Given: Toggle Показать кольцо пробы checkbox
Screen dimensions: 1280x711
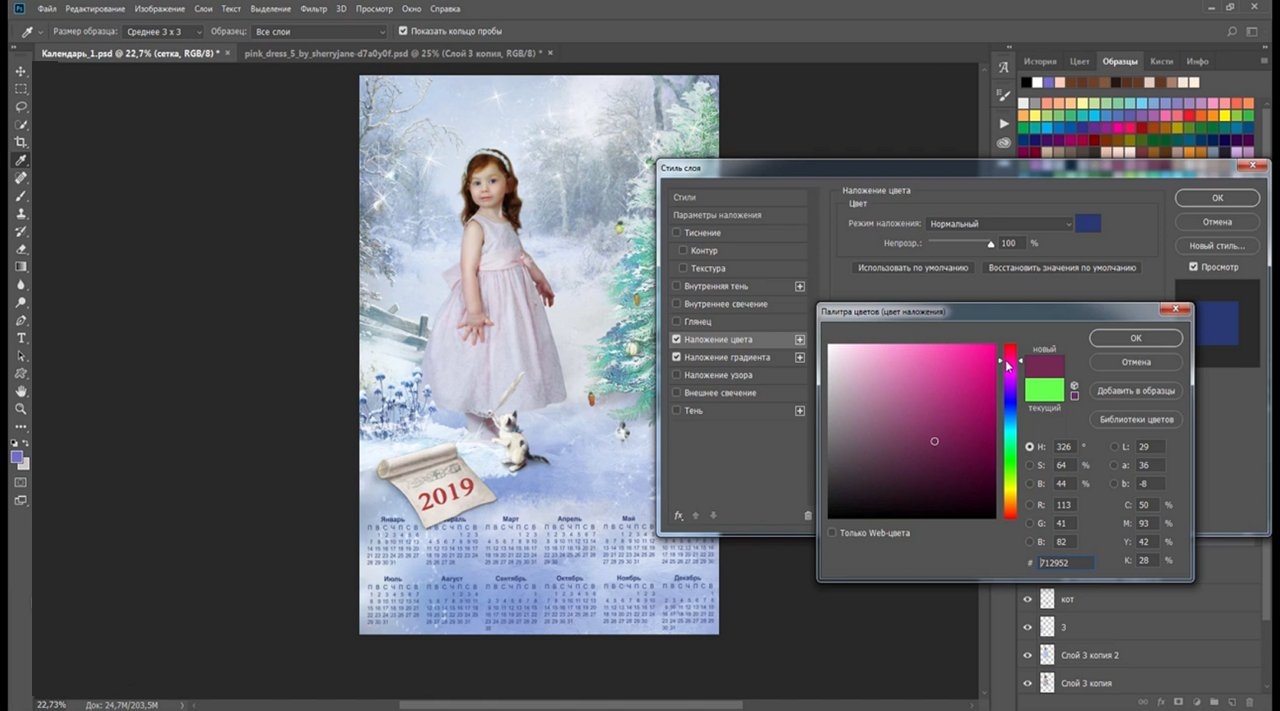Looking at the screenshot, I should tap(403, 32).
